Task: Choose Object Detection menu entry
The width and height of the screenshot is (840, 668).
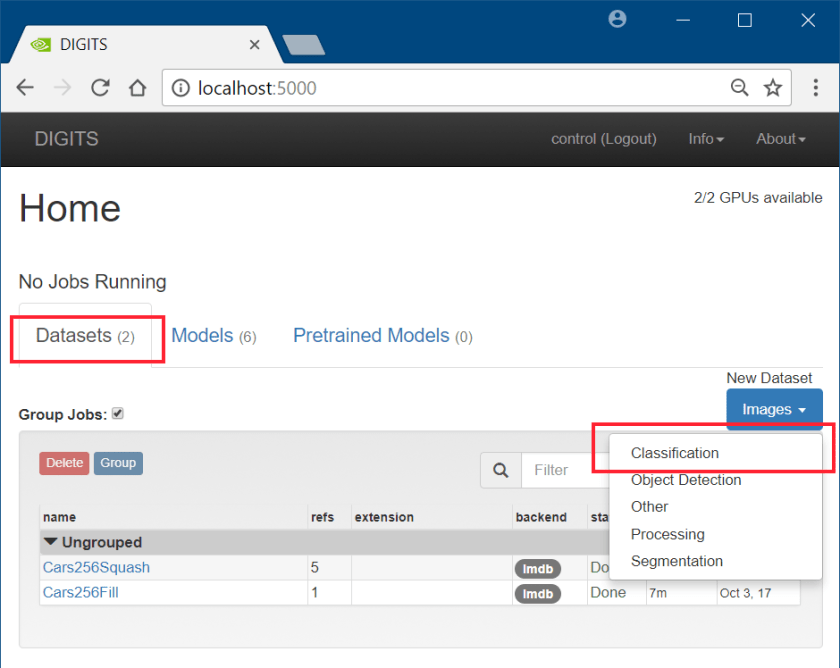Action: pyautogui.click(x=686, y=480)
